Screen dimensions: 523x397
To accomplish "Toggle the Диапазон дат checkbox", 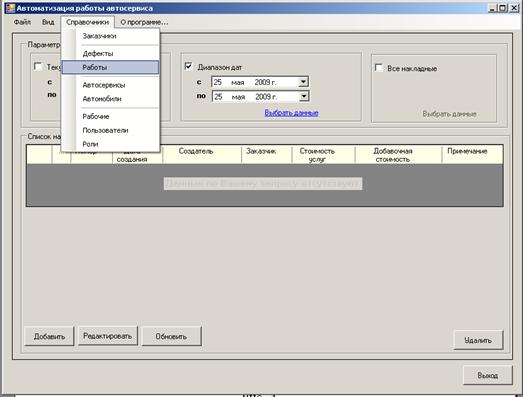I will pyautogui.click(x=188, y=66).
